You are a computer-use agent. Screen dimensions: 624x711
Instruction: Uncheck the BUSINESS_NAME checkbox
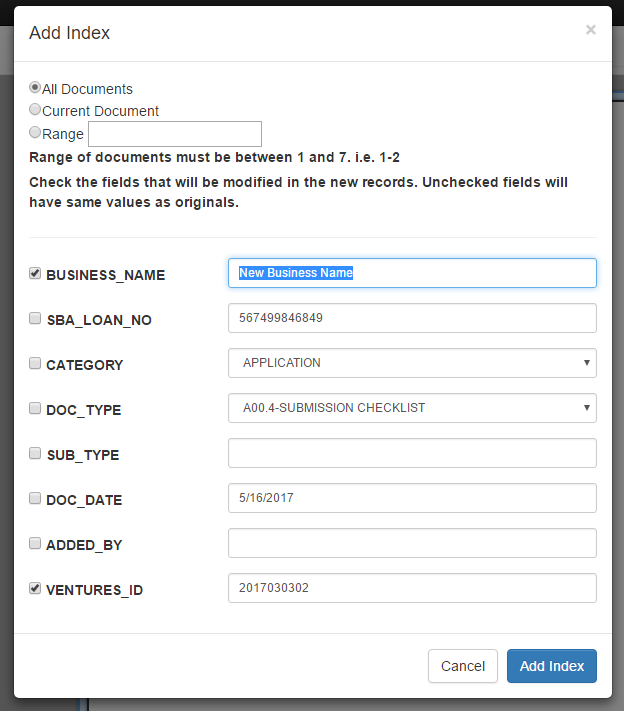(35, 273)
